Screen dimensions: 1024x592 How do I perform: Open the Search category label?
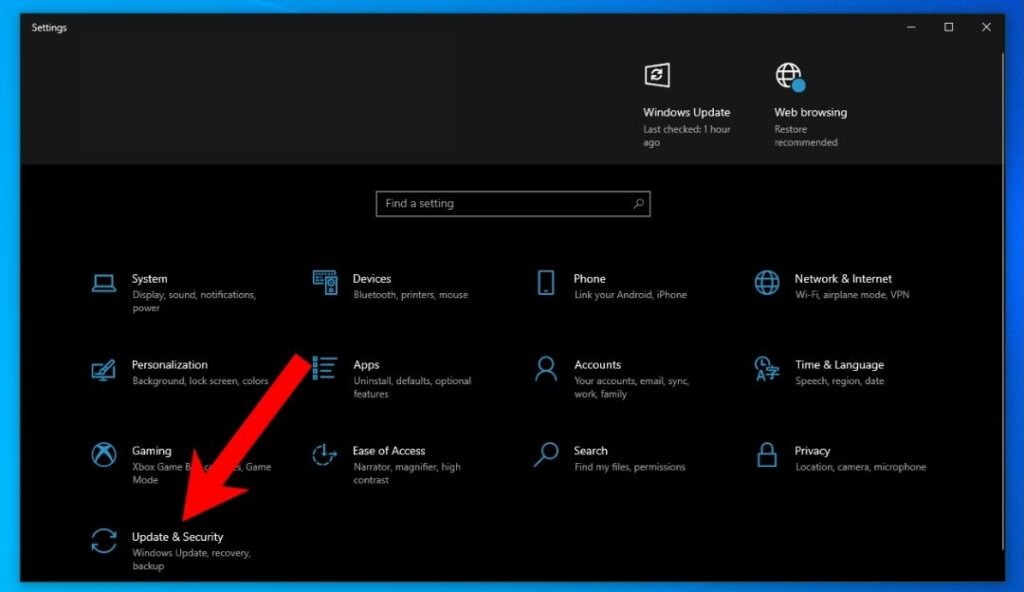[x=590, y=451]
